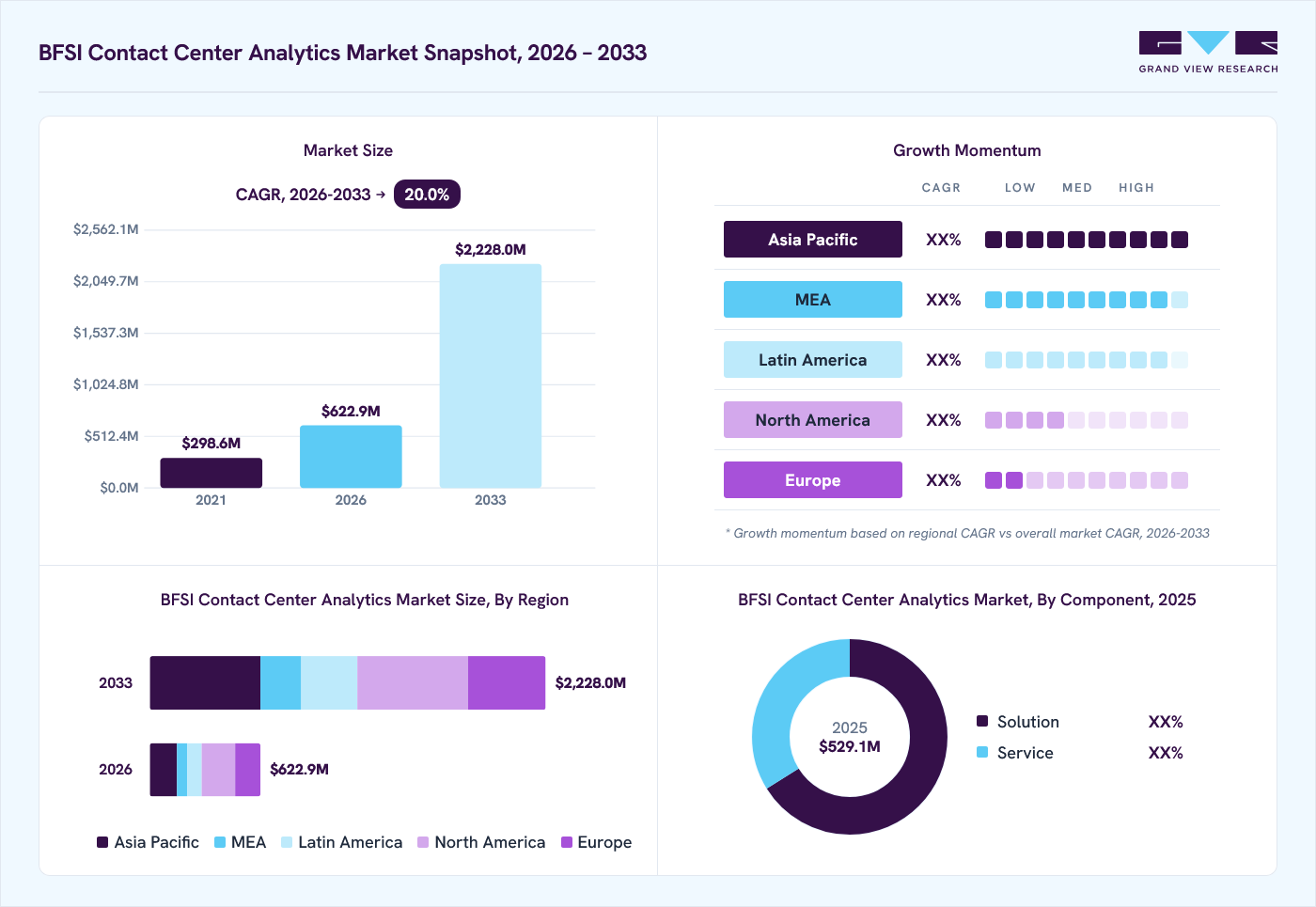Select the MEA region label
This screenshot has height=907, width=1316.
(813, 300)
